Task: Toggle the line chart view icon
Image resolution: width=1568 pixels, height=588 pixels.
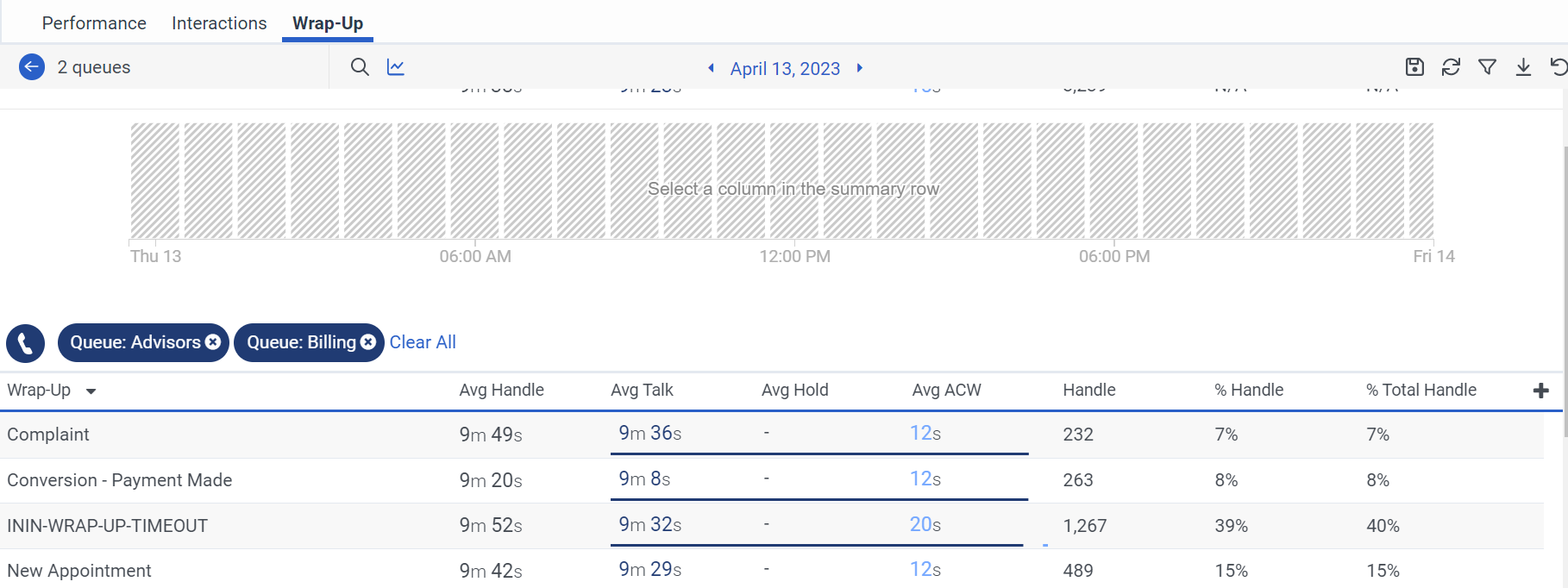Action: (396, 67)
